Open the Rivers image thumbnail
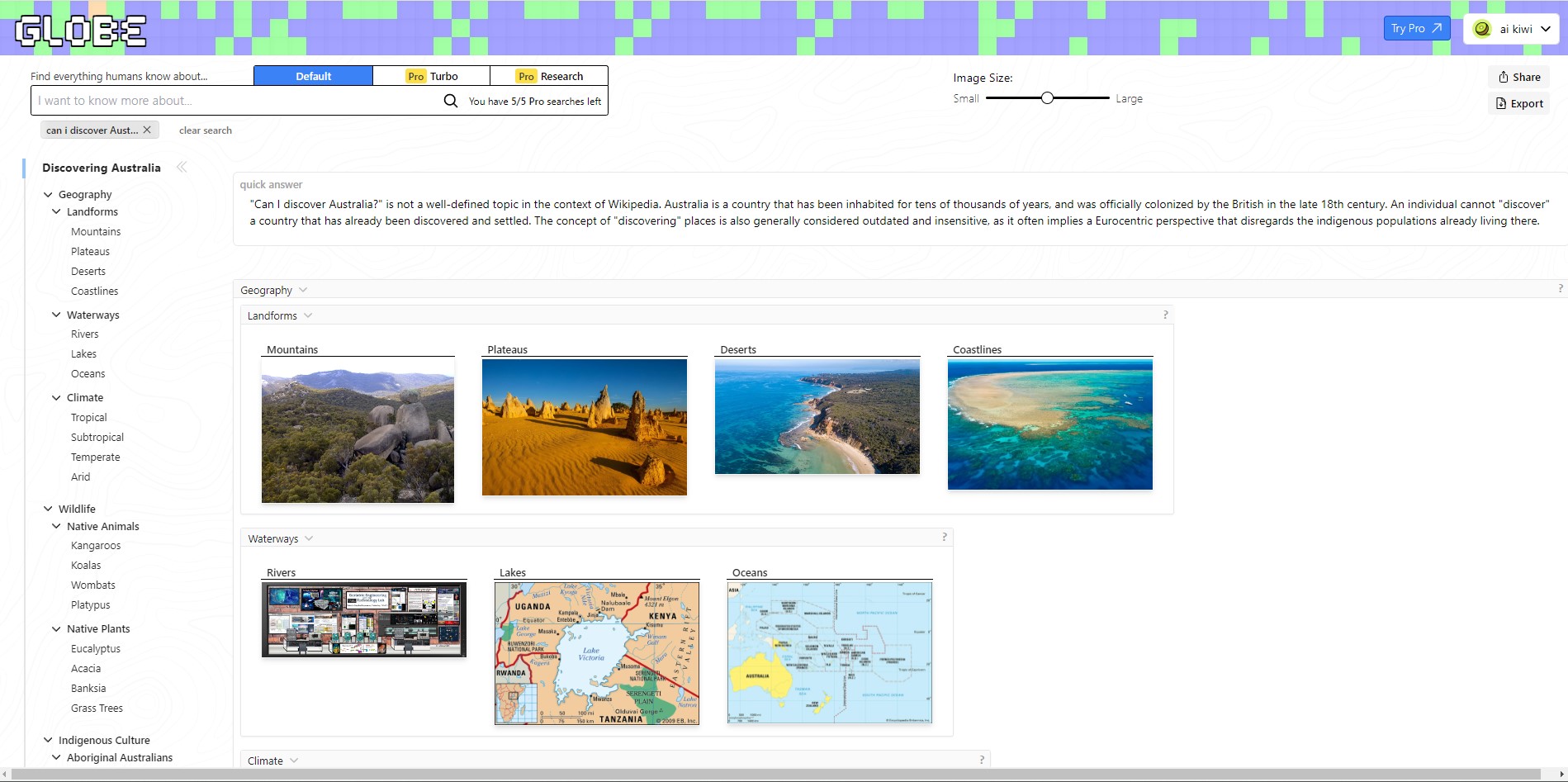The height and width of the screenshot is (782, 1568). click(x=364, y=619)
